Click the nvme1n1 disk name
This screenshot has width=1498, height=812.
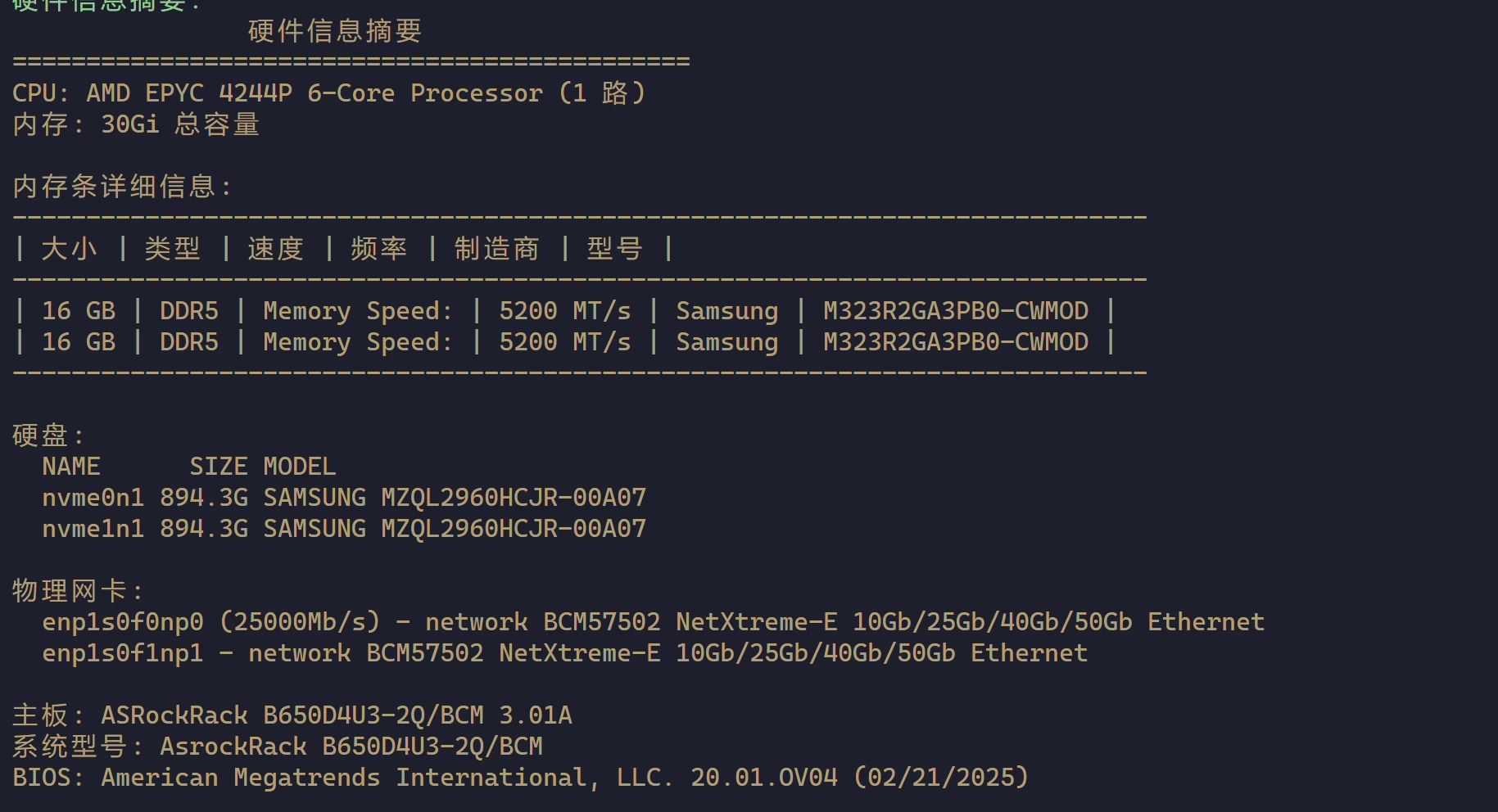point(93,529)
